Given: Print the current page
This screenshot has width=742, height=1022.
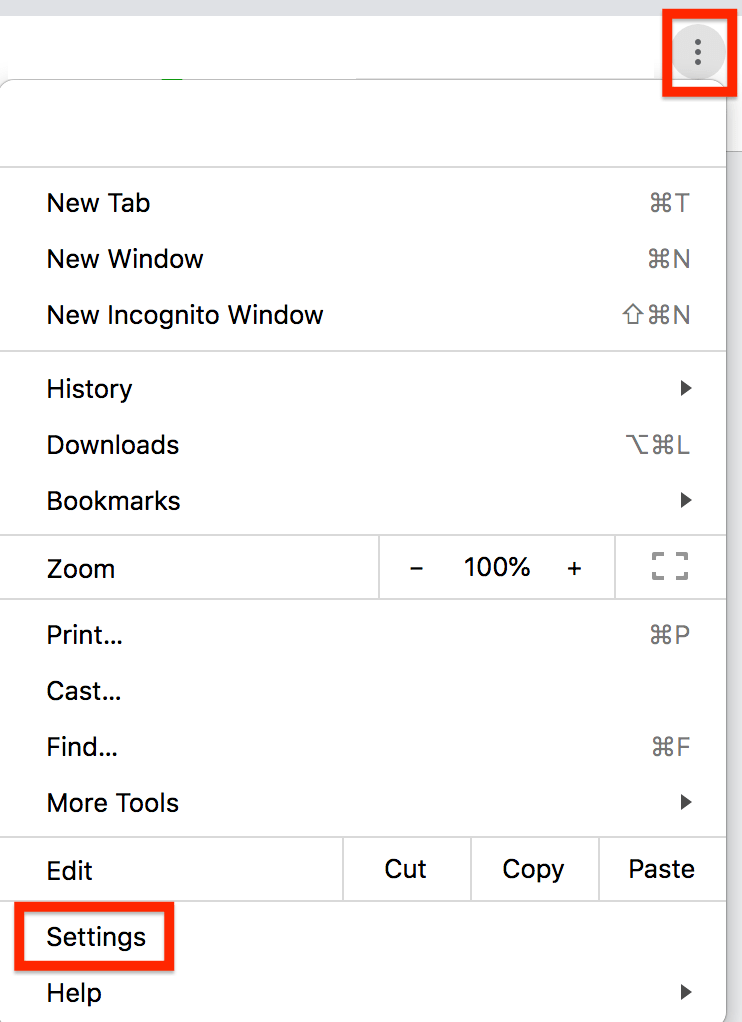Looking at the screenshot, I should (x=84, y=635).
